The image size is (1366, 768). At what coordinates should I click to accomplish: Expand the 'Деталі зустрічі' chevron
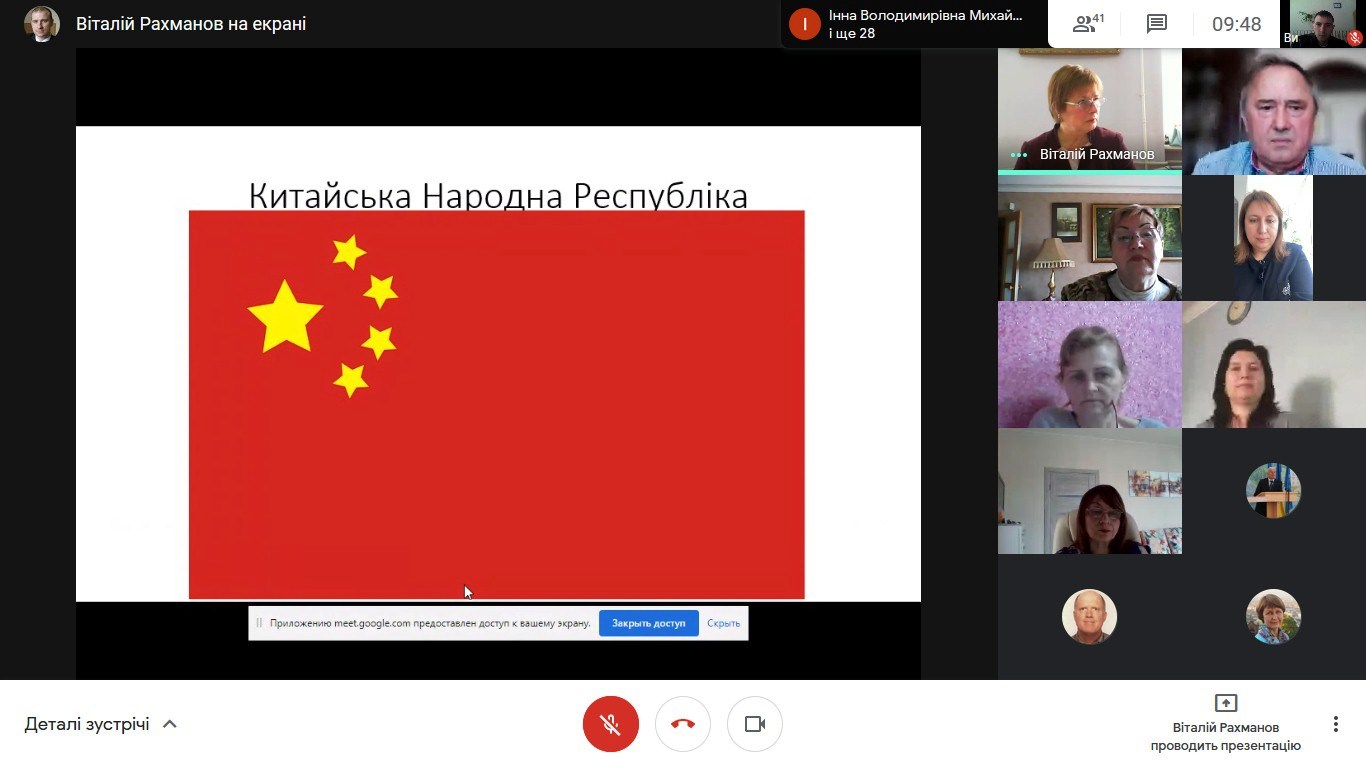(170, 724)
